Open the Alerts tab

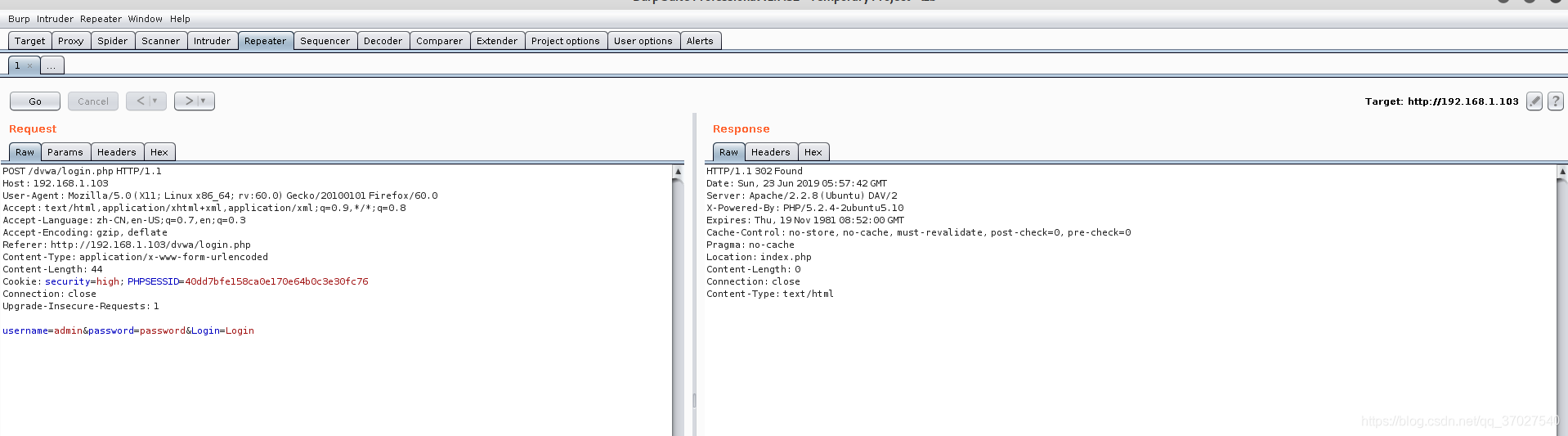700,41
